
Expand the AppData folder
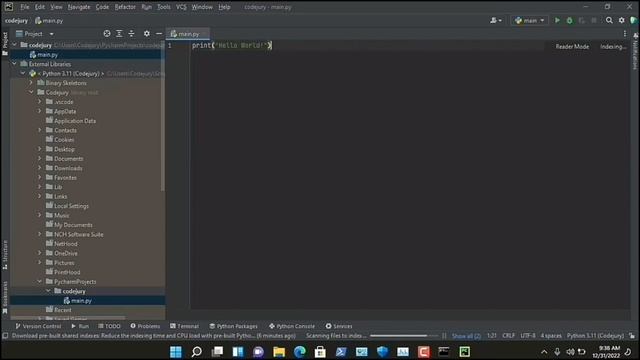pyautogui.click(x=40, y=111)
